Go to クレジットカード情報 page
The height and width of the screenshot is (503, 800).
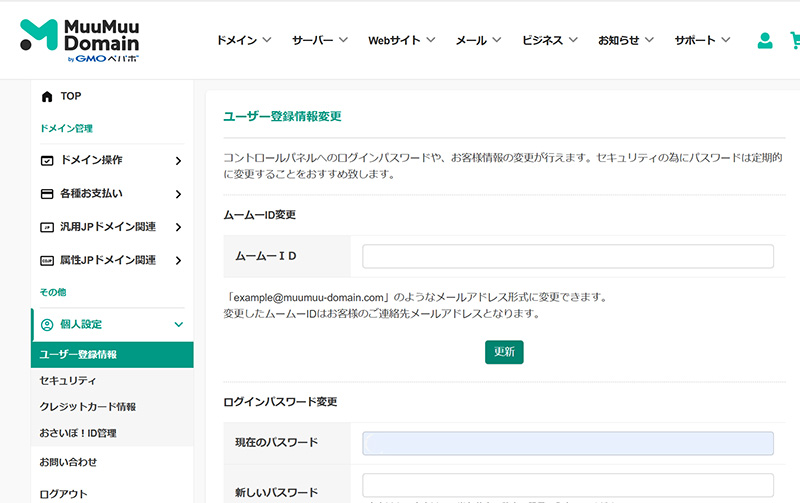point(88,407)
